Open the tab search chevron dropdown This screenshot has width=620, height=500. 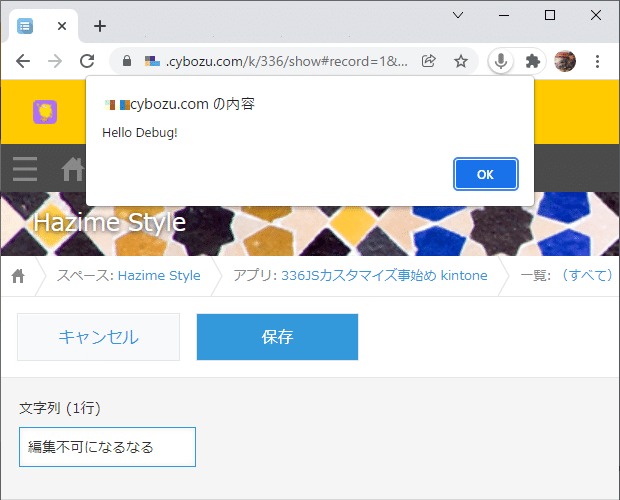point(458,15)
